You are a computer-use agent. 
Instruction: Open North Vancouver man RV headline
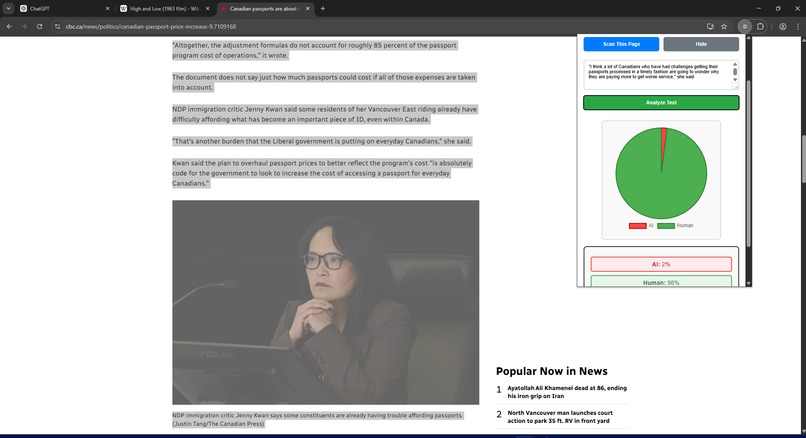click(560, 416)
